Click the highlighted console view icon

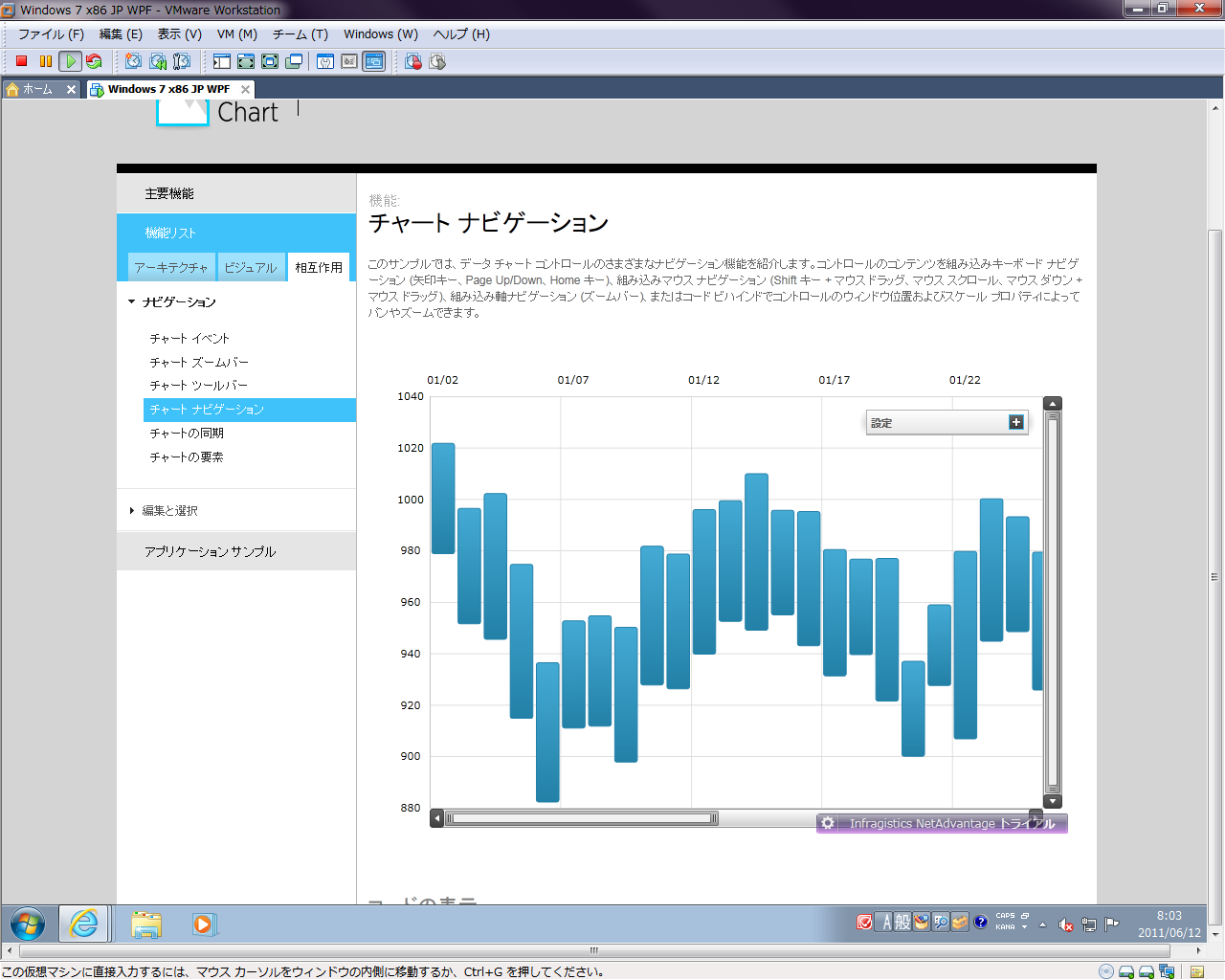(374, 61)
